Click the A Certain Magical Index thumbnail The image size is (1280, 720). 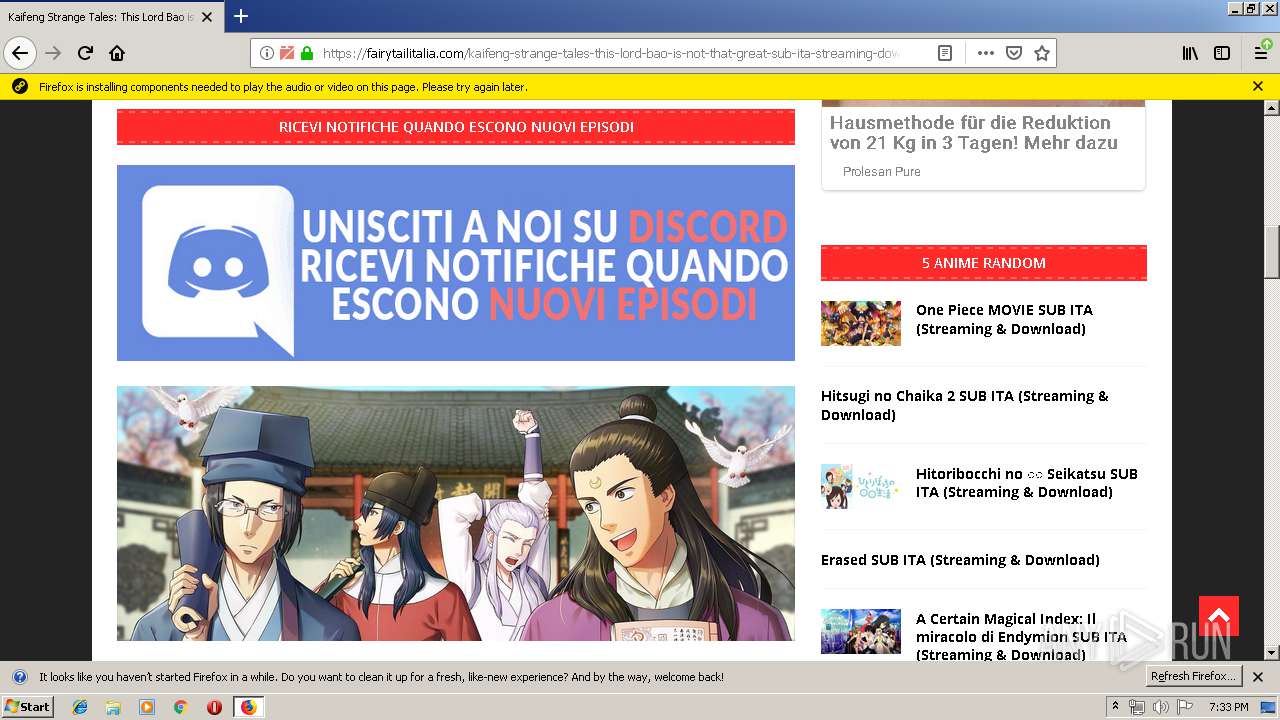point(861,632)
